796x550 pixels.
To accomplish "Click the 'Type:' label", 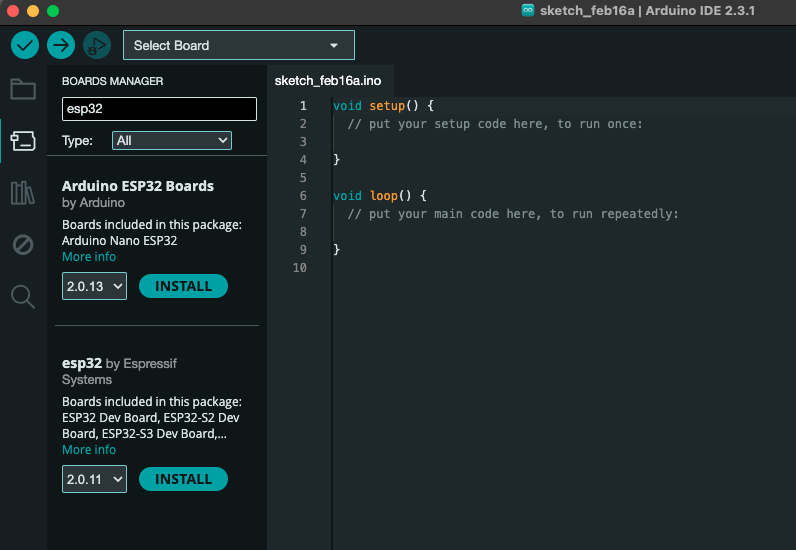I will 77,141.
